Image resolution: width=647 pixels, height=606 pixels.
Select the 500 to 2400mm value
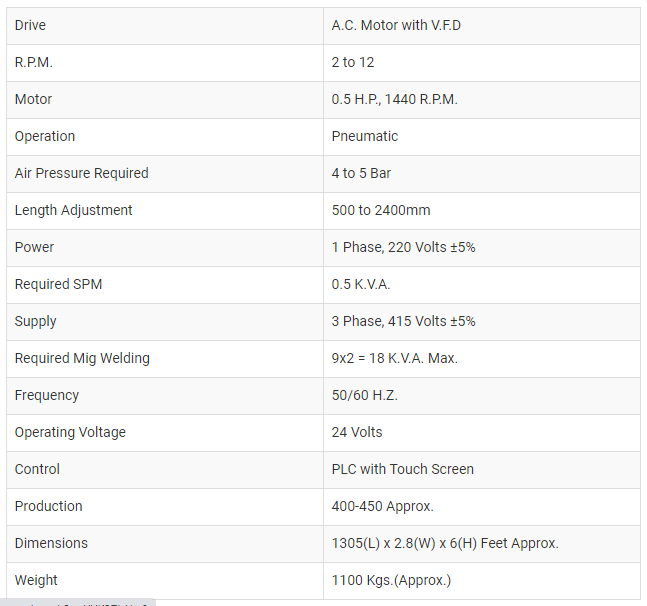pyautogui.click(x=381, y=210)
